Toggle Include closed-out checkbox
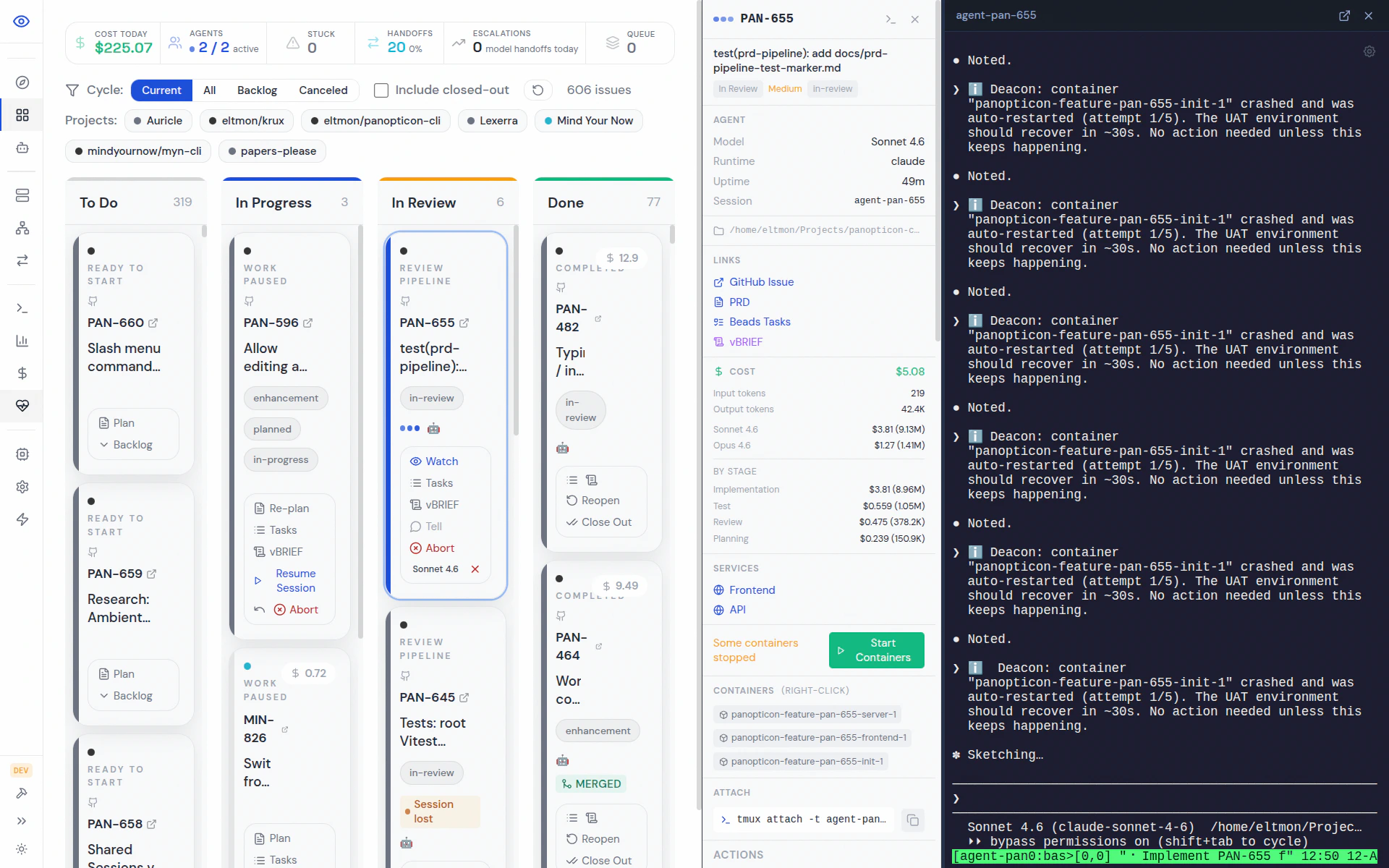Image resolution: width=1389 pixels, height=868 pixels. click(x=381, y=90)
